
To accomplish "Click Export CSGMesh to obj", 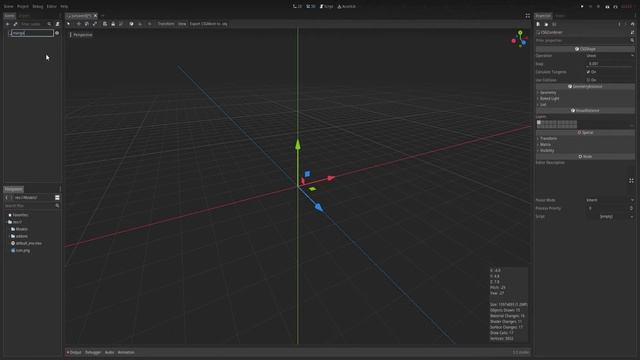I will (x=209, y=24).
